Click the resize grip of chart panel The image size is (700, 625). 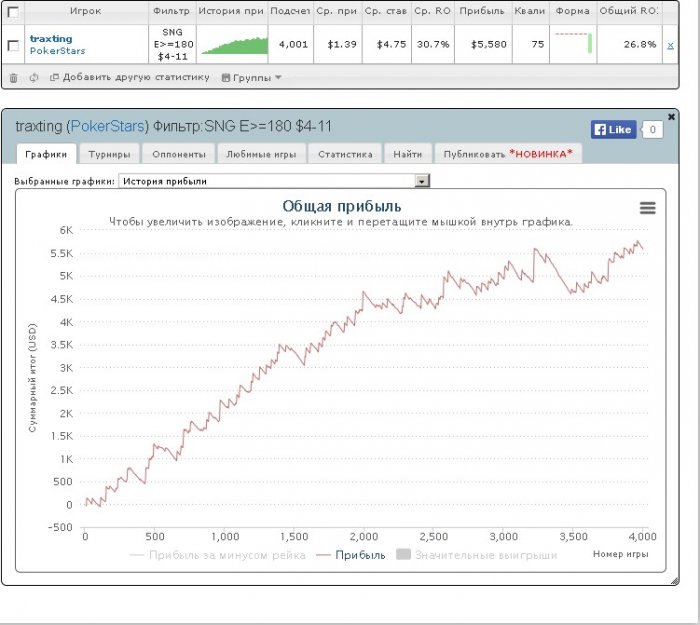(x=675, y=580)
